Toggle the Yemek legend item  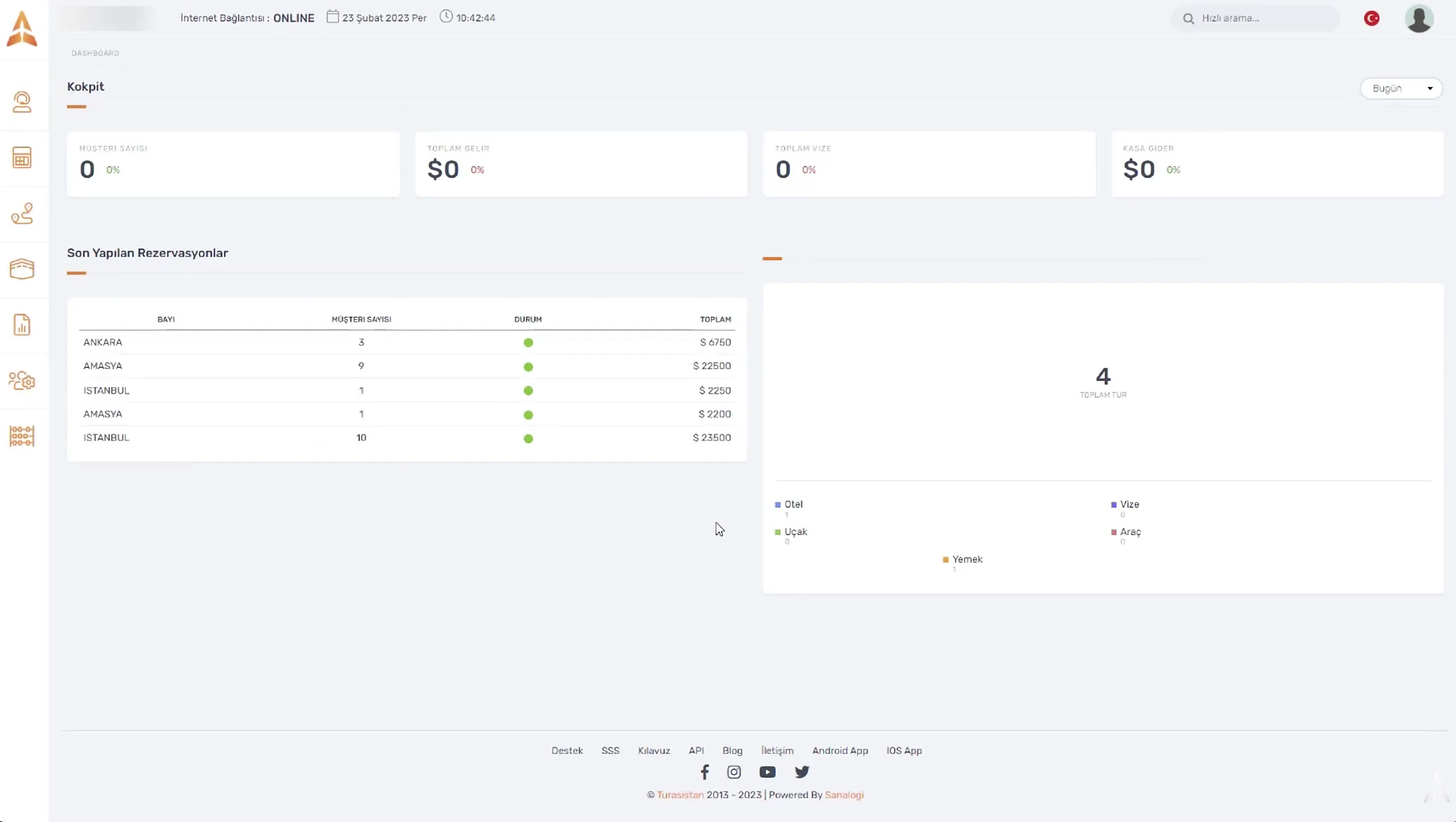pos(963,559)
